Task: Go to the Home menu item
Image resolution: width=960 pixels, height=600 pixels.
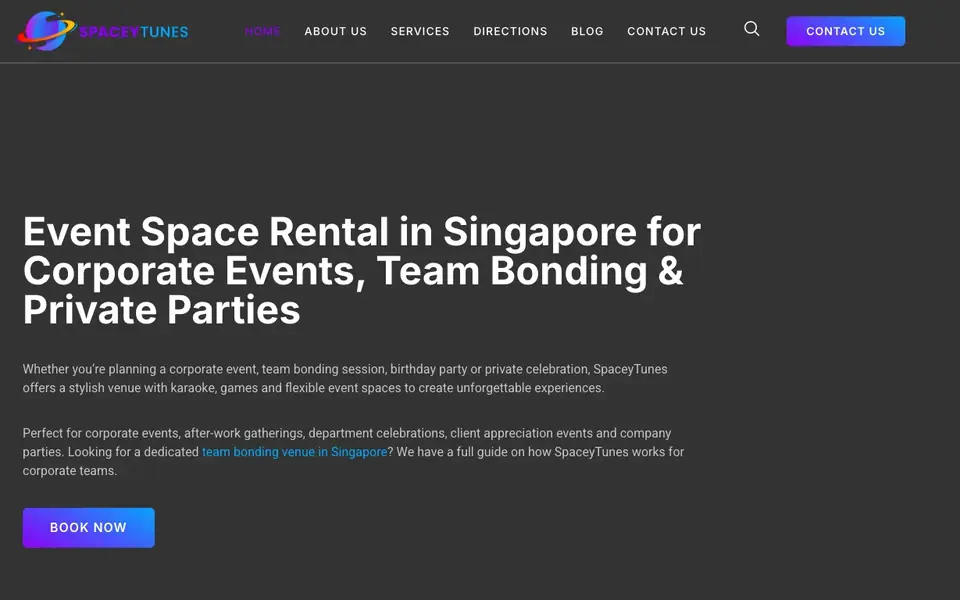Action: click(263, 31)
